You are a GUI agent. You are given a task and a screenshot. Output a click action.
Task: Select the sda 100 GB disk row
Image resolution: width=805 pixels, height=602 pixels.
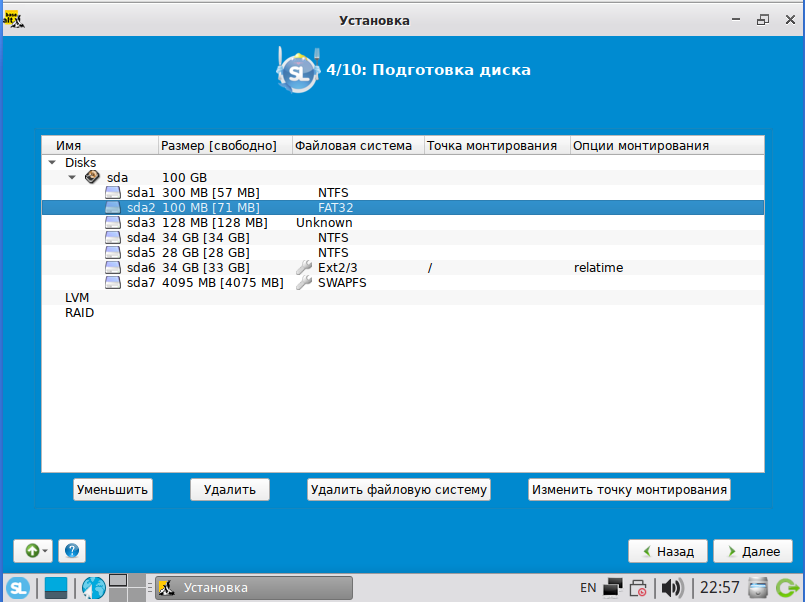[403, 178]
